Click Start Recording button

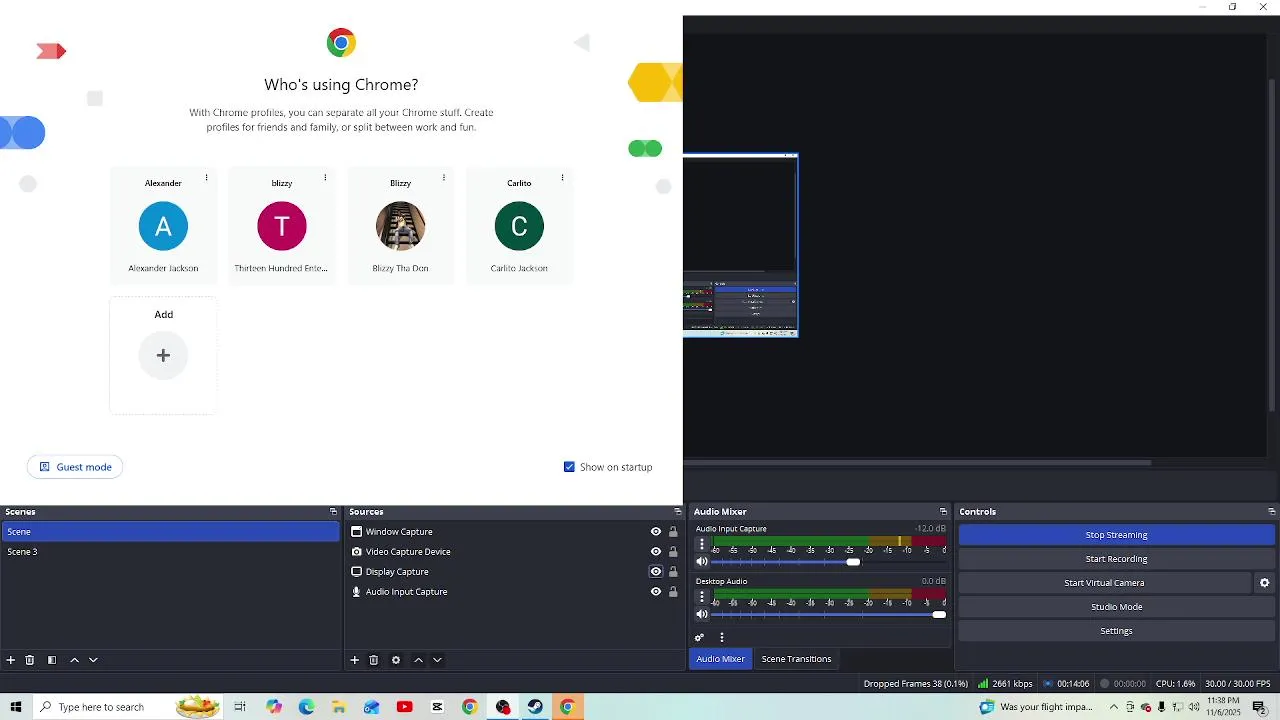(1116, 559)
